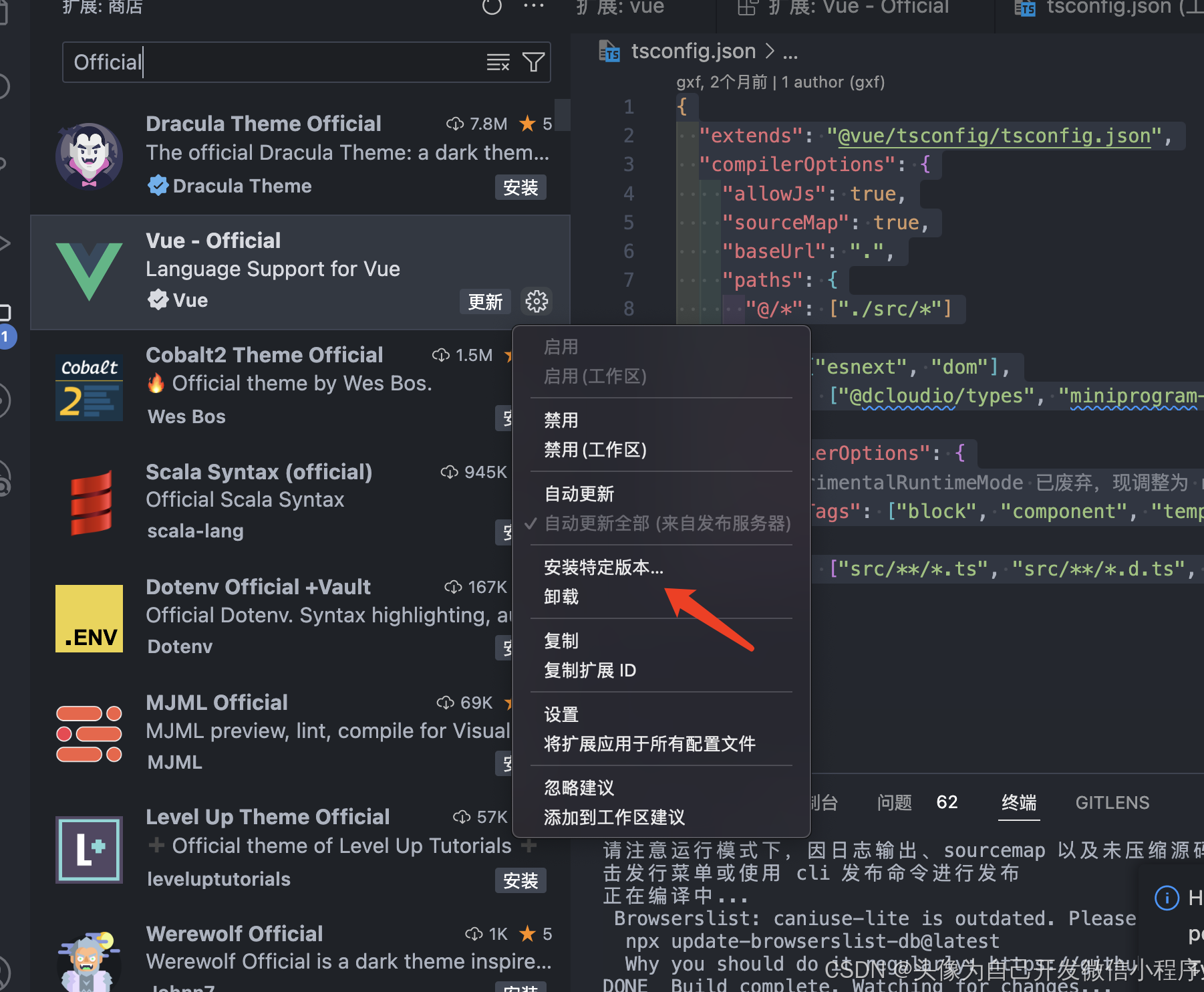Toggle Auto Update All checked entry
Image resolution: width=1204 pixels, height=992 pixels.
pyautogui.click(x=661, y=523)
